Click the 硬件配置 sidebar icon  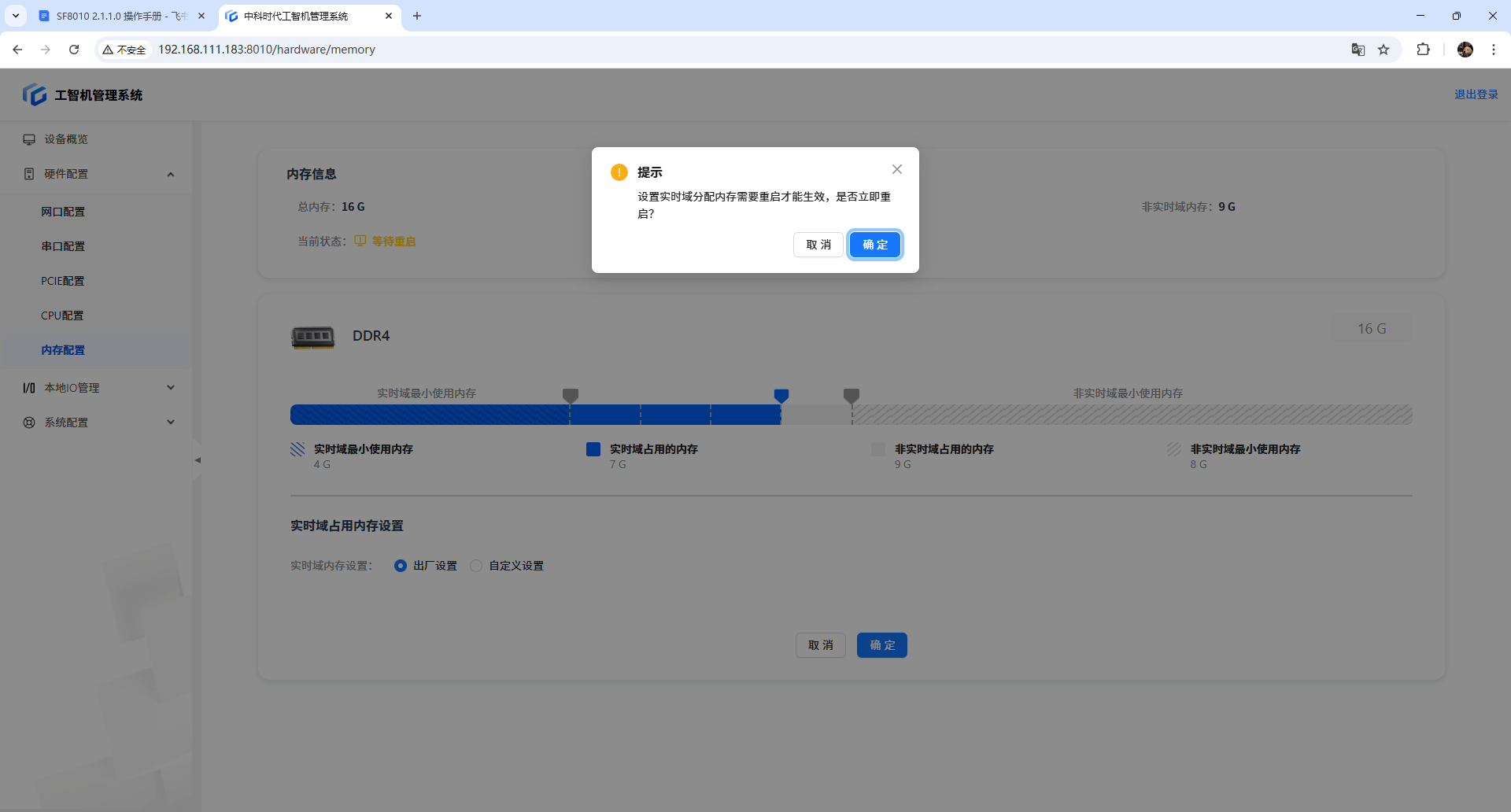pyautogui.click(x=29, y=174)
